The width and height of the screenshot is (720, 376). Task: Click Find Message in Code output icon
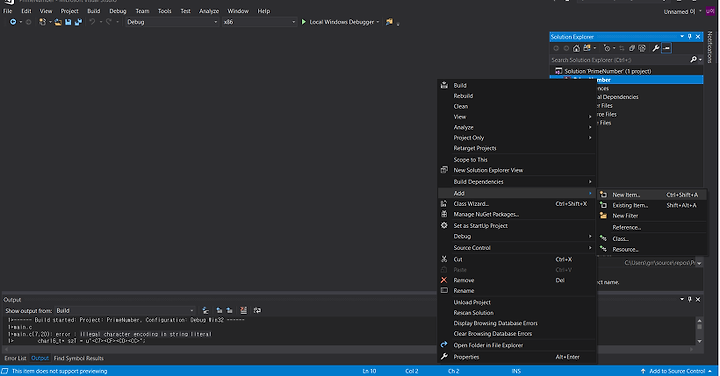point(206,311)
